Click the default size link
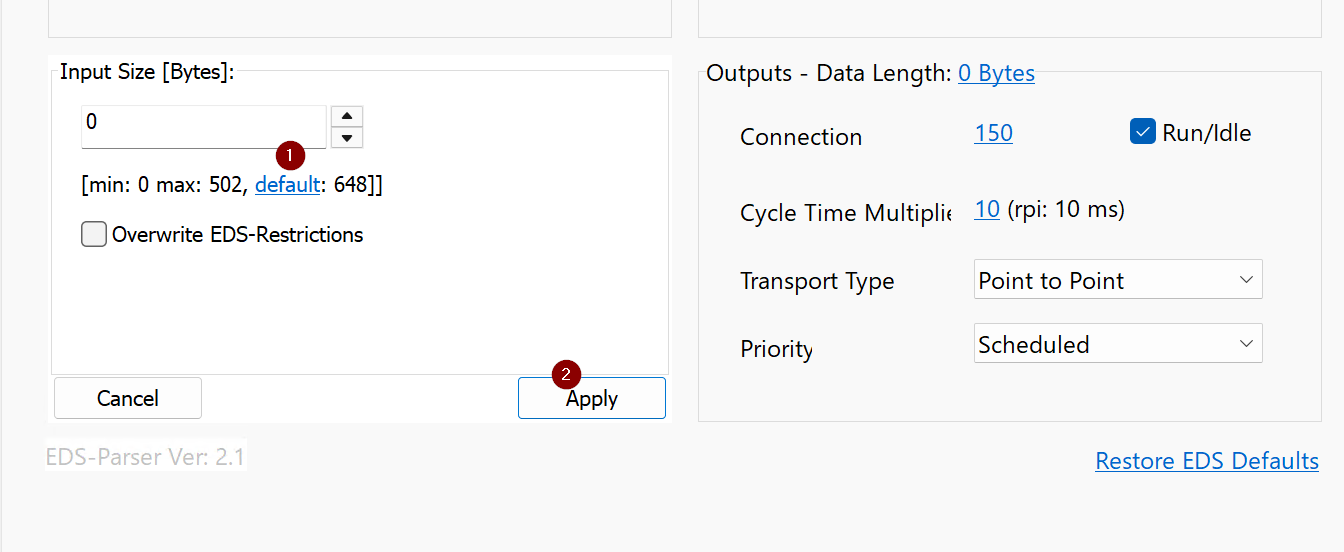 [x=287, y=185]
